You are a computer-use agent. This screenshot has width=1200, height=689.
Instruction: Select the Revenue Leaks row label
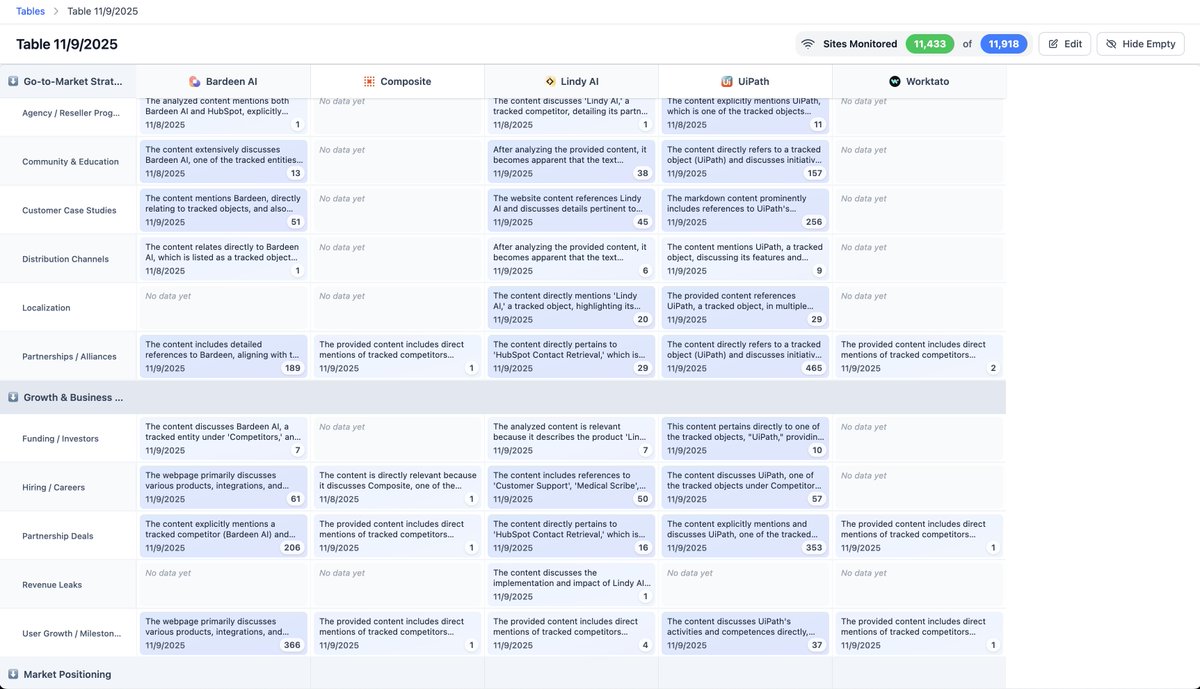(x=52, y=585)
